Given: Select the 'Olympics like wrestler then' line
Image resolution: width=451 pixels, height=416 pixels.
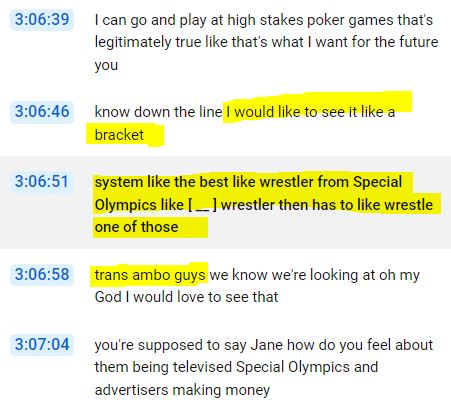Looking at the screenshot, I should 264,205.
